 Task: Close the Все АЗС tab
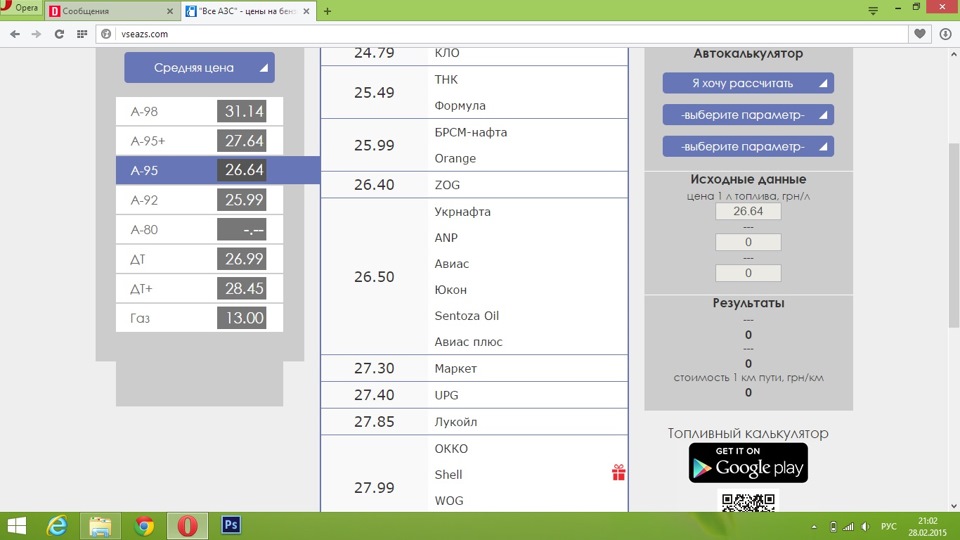point(306,11)
